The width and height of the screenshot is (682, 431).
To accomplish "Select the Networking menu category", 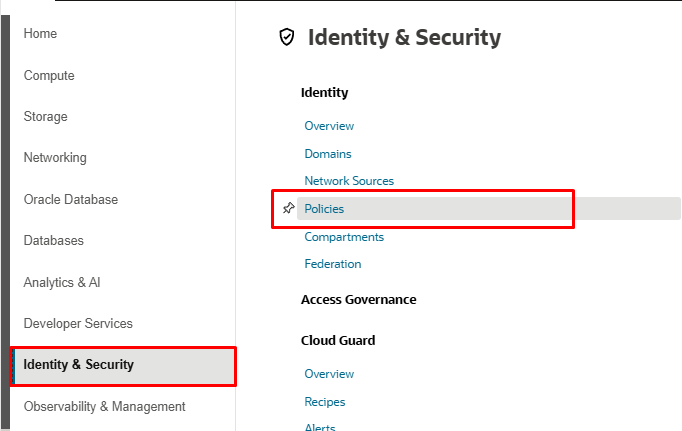I will pyautogui.click(x=55, y=157).
